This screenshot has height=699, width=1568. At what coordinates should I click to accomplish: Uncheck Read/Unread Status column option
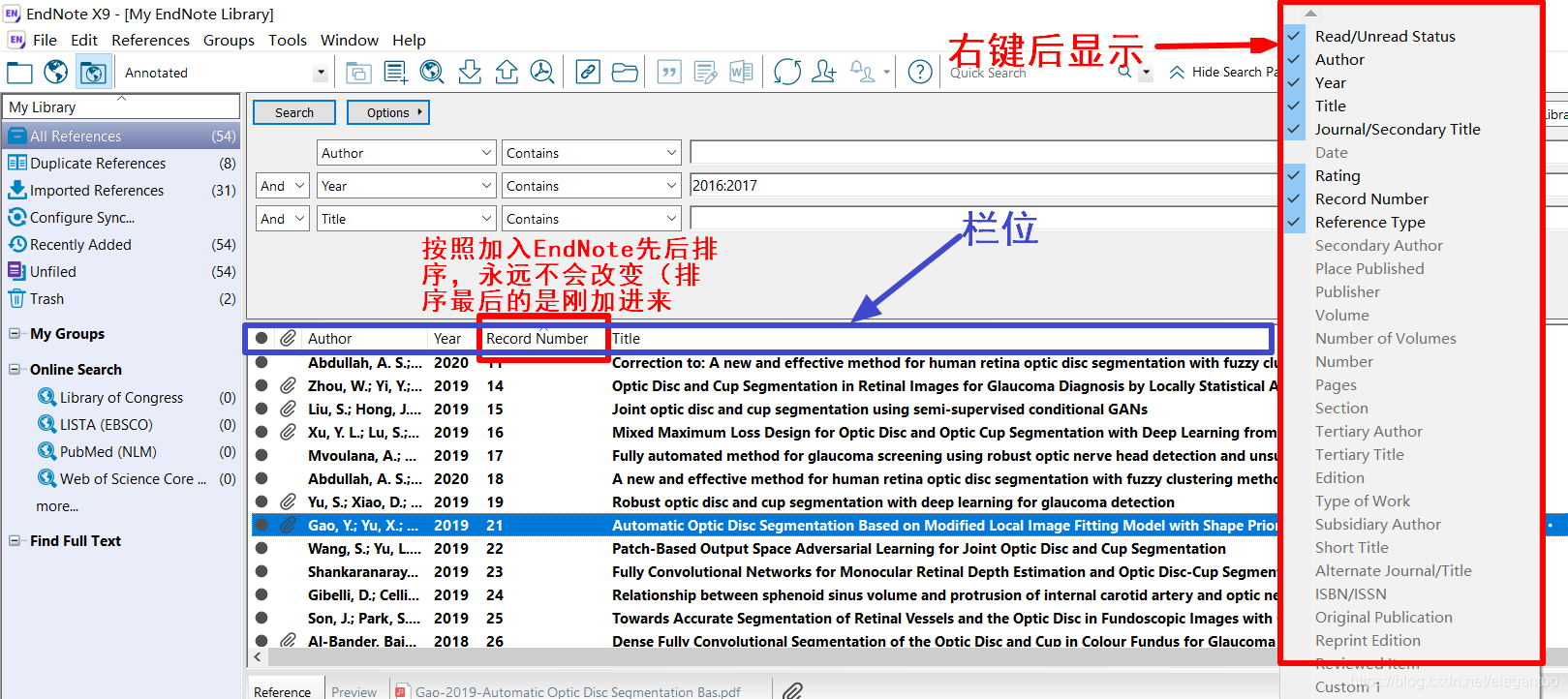point(1385,37)
